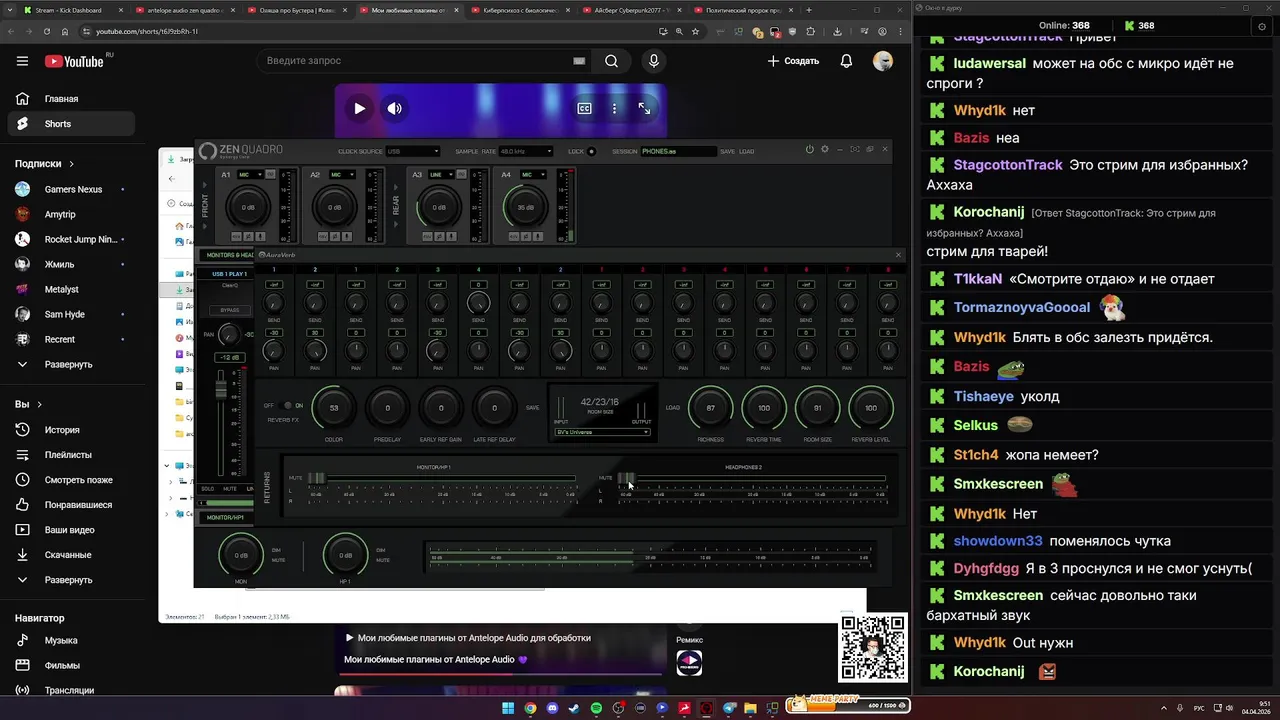Toggle Dim on the MON output
1280x720 pixels.
(x=276, y=550)
